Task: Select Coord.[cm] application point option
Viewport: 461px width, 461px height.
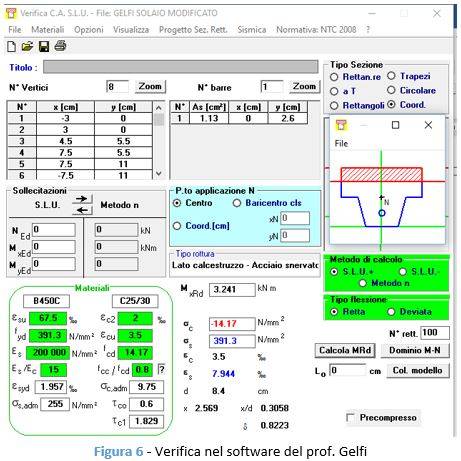Action: 177,226
